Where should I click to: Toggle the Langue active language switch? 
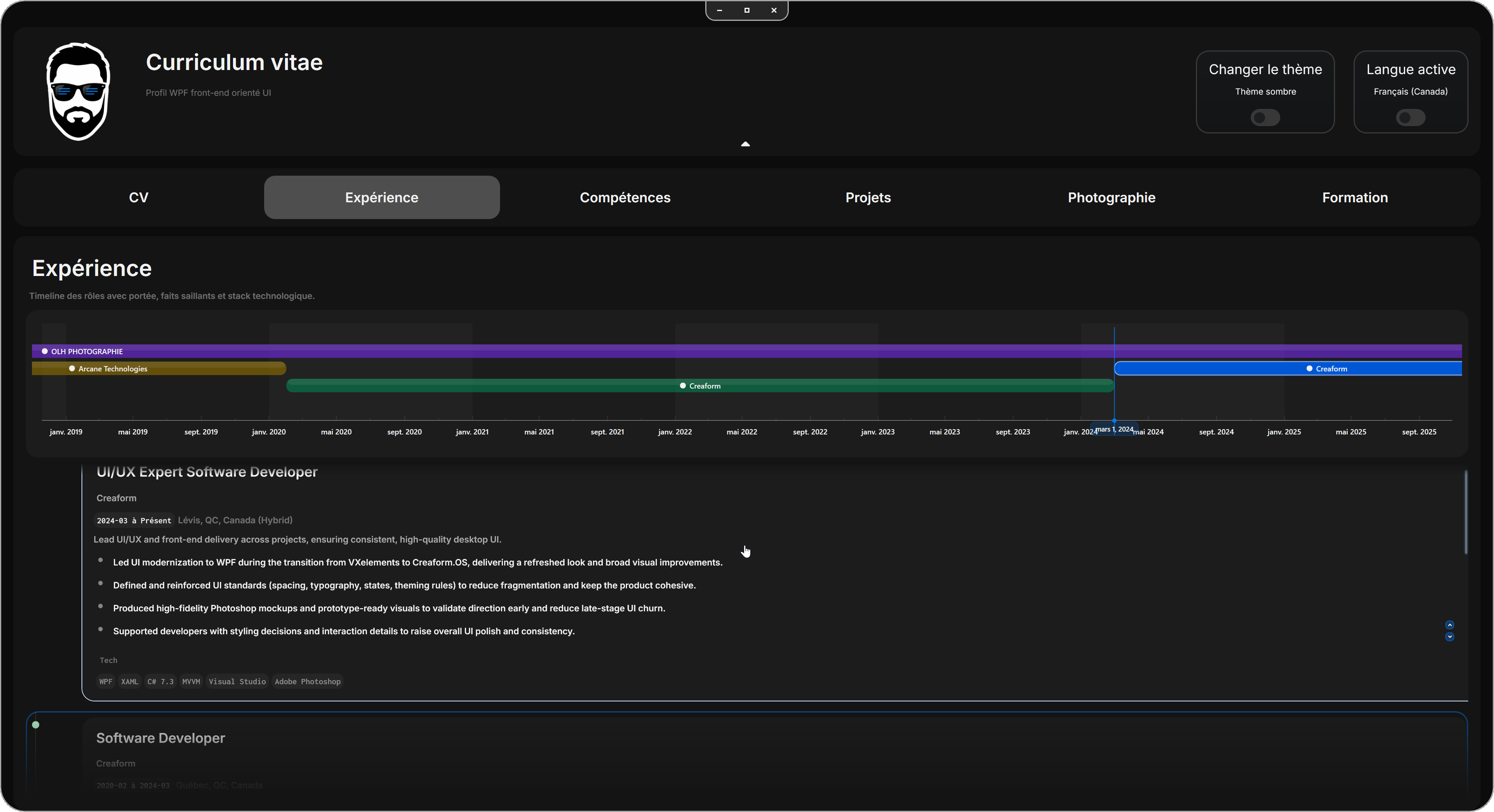(1410, 118)
